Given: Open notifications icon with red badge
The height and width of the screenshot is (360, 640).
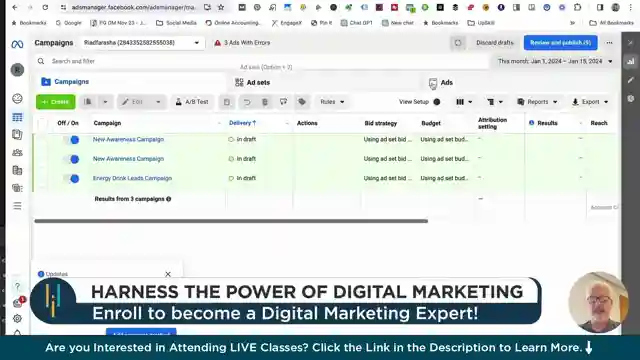Looking at the screenshot, I should [x=18, y=302].
